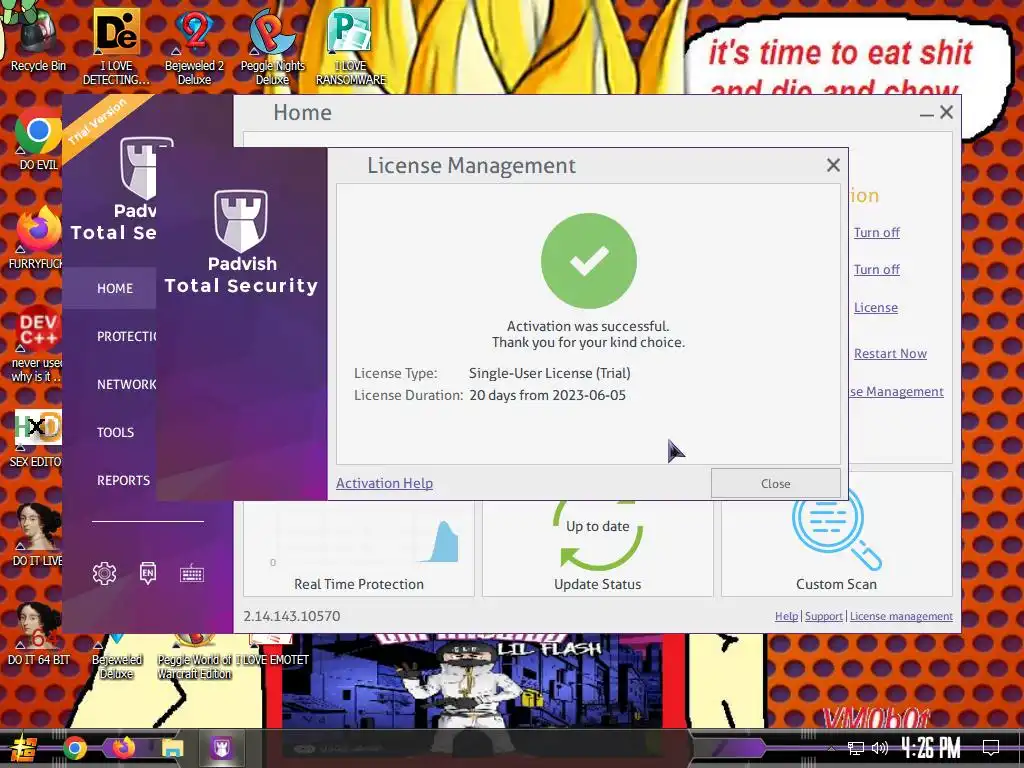
Task: Click the green activation success checkmark
Action: click(589, 261)
